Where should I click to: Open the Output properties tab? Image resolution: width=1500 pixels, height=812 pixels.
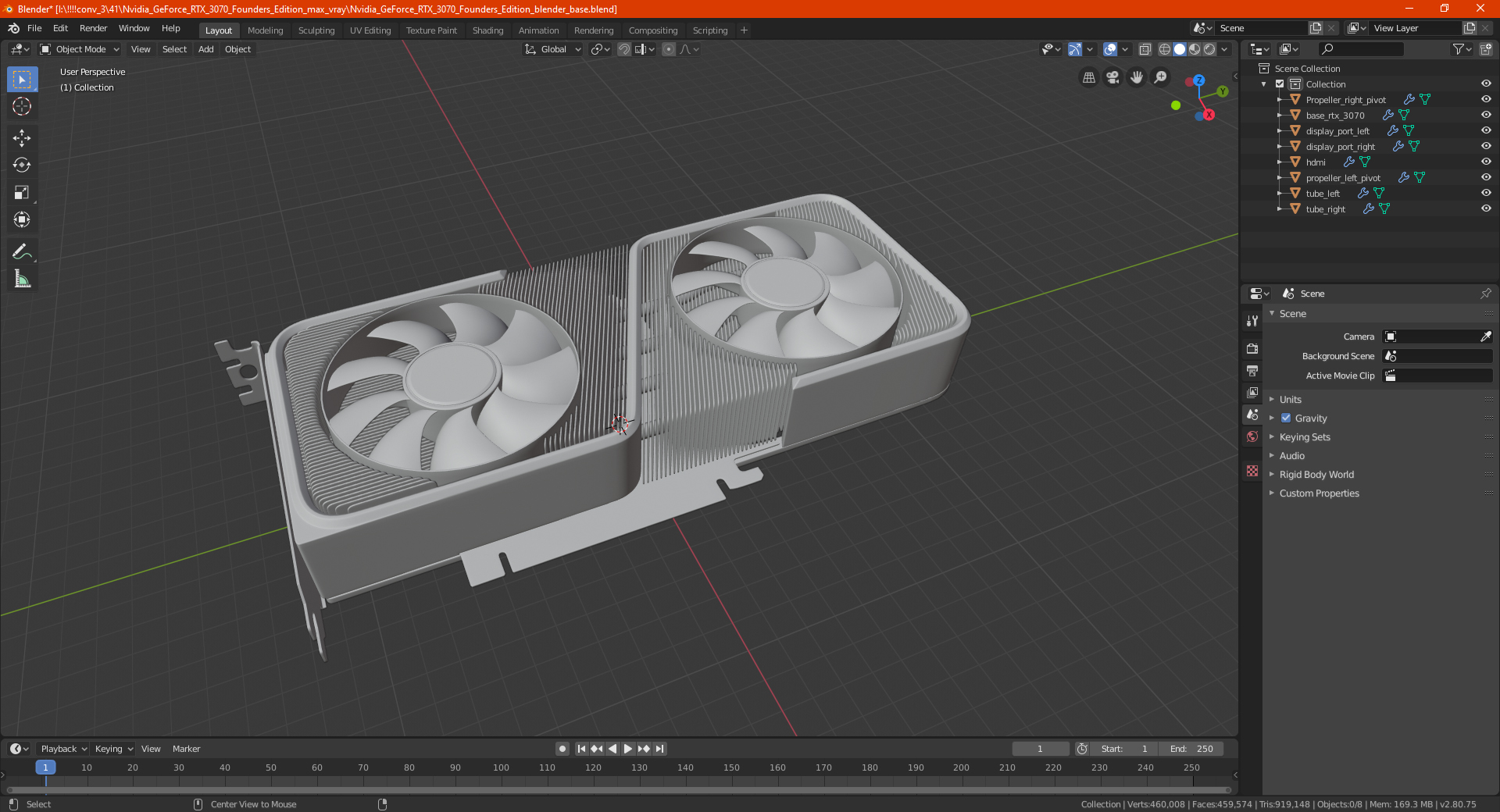tap(1252, 370)
